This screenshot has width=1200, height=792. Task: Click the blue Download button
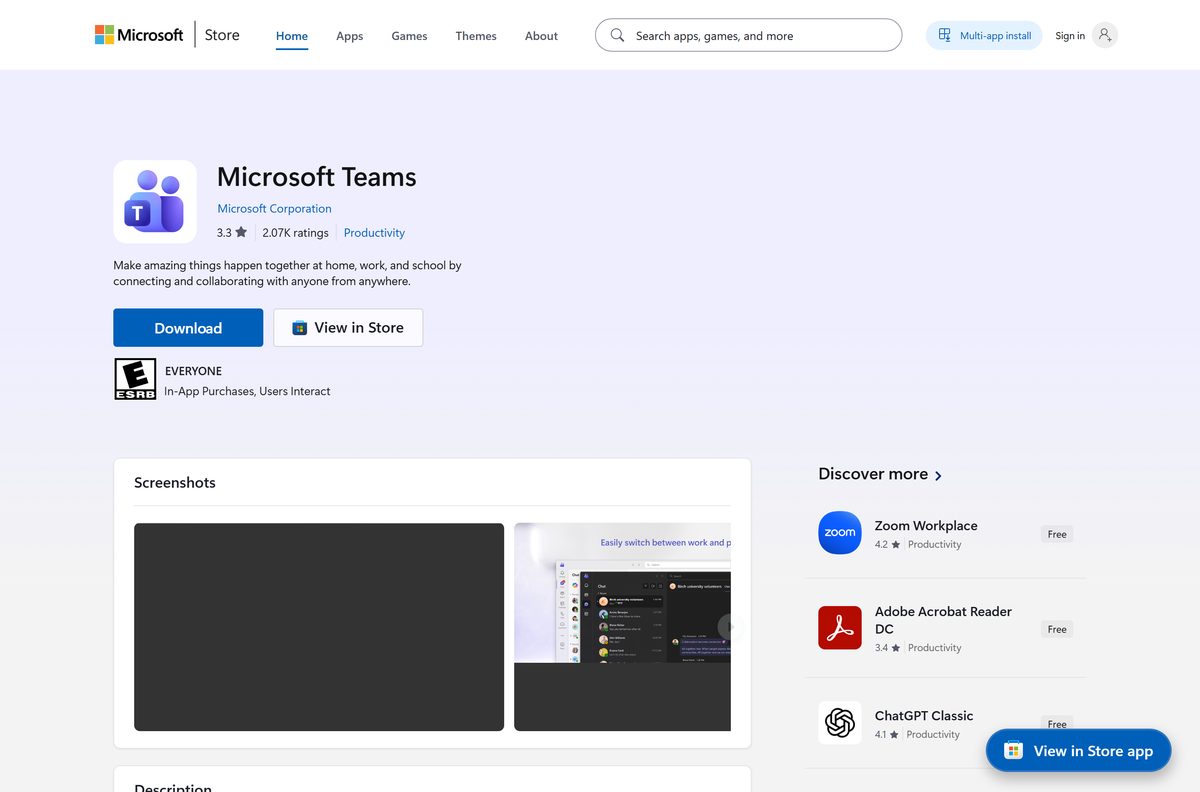tap(188, 328)
